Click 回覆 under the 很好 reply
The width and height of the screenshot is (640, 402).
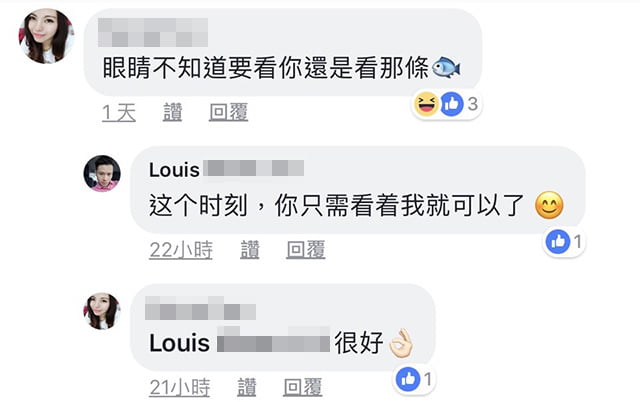click(302, 387)
